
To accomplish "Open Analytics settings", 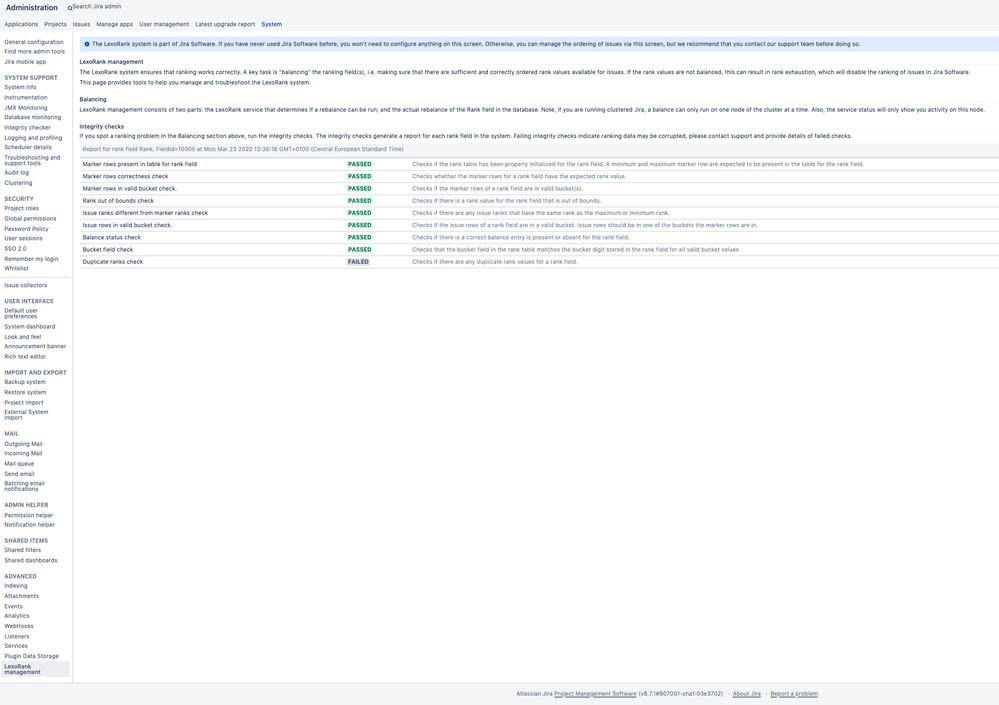I will (17, 616).
